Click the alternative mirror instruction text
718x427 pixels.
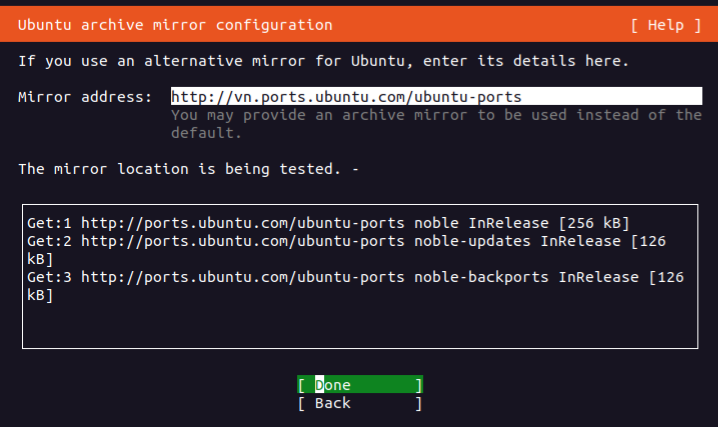[323, 61]
